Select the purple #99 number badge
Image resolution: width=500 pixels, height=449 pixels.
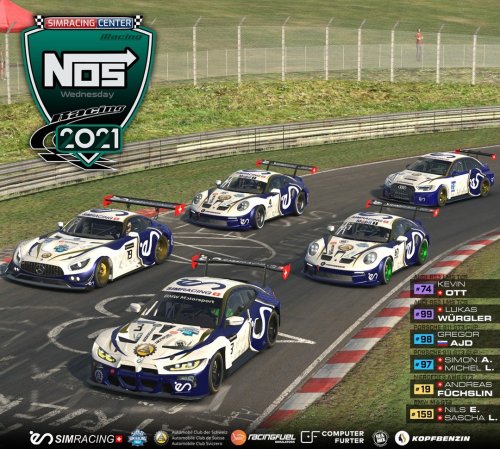pyautogui.click(x=424, y=314)
